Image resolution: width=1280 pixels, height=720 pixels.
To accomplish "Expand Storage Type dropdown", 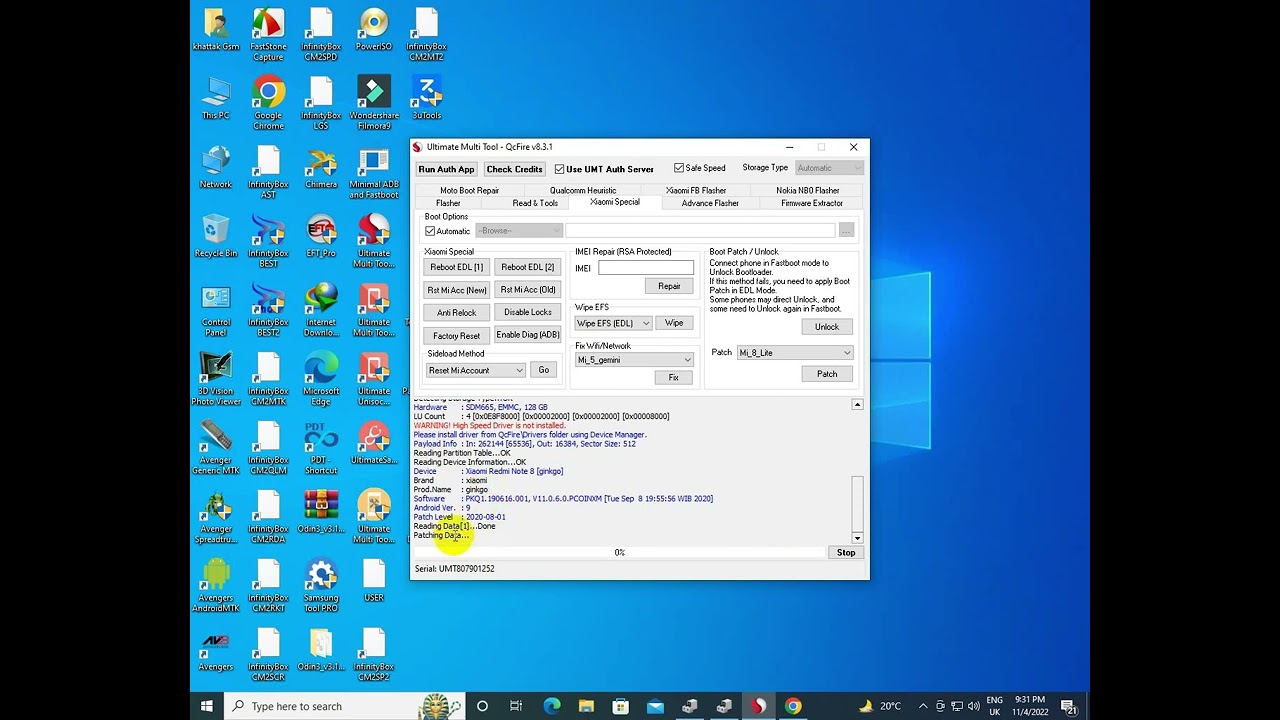I will [829, 168].
